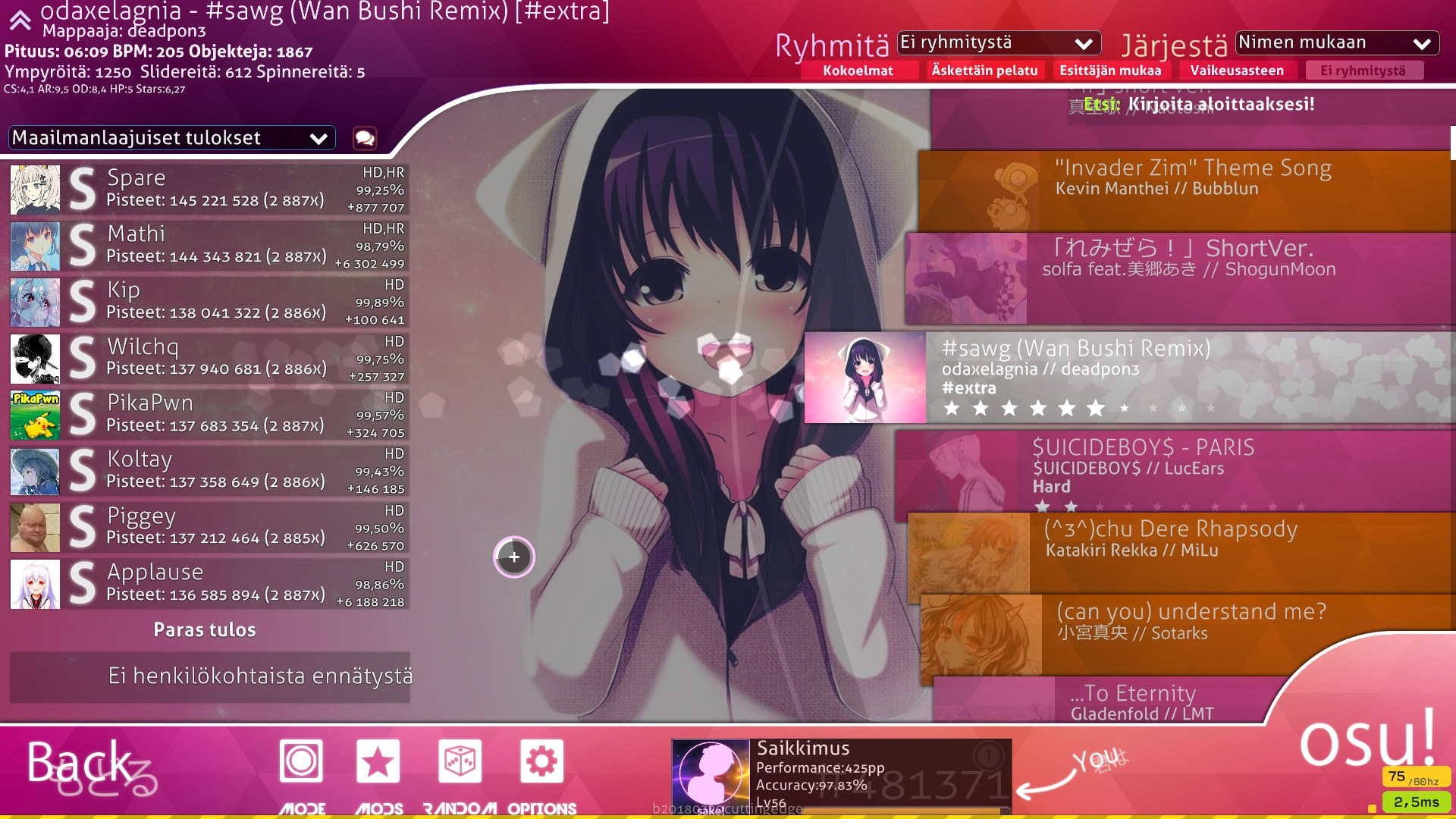Expand the Järjestä sorting dropdown
The height and width of the screenshot is (819, 1456).
pos(1337,43)
